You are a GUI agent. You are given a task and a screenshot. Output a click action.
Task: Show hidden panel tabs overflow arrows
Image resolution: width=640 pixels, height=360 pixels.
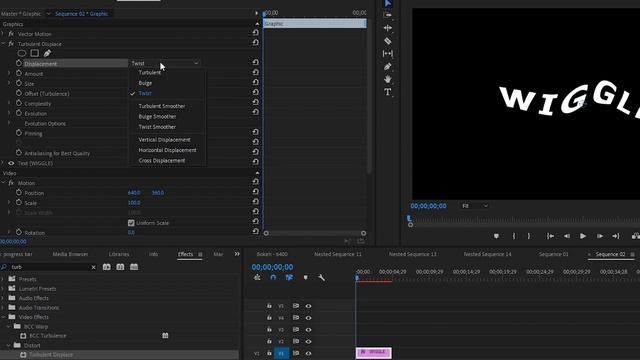click(x=237, y=254)
